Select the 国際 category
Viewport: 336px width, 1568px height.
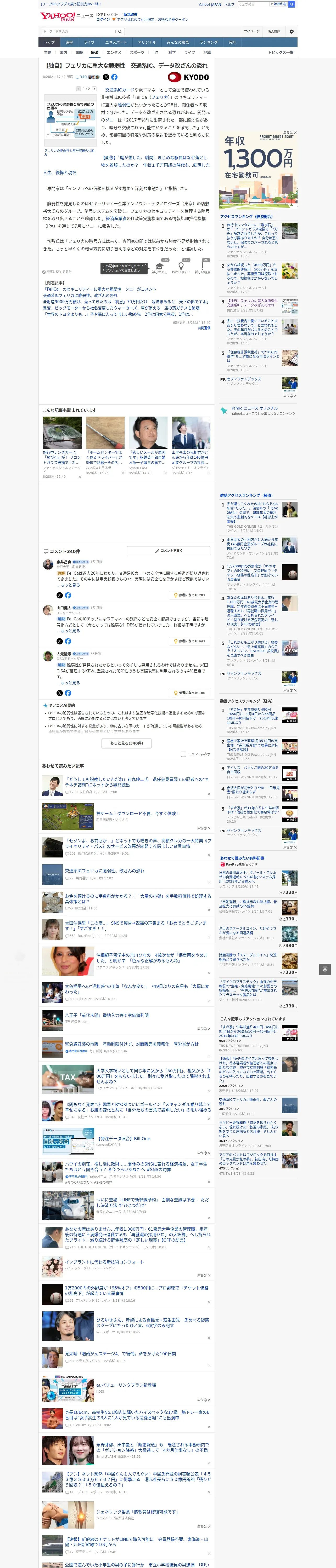(x=79, y=52)
